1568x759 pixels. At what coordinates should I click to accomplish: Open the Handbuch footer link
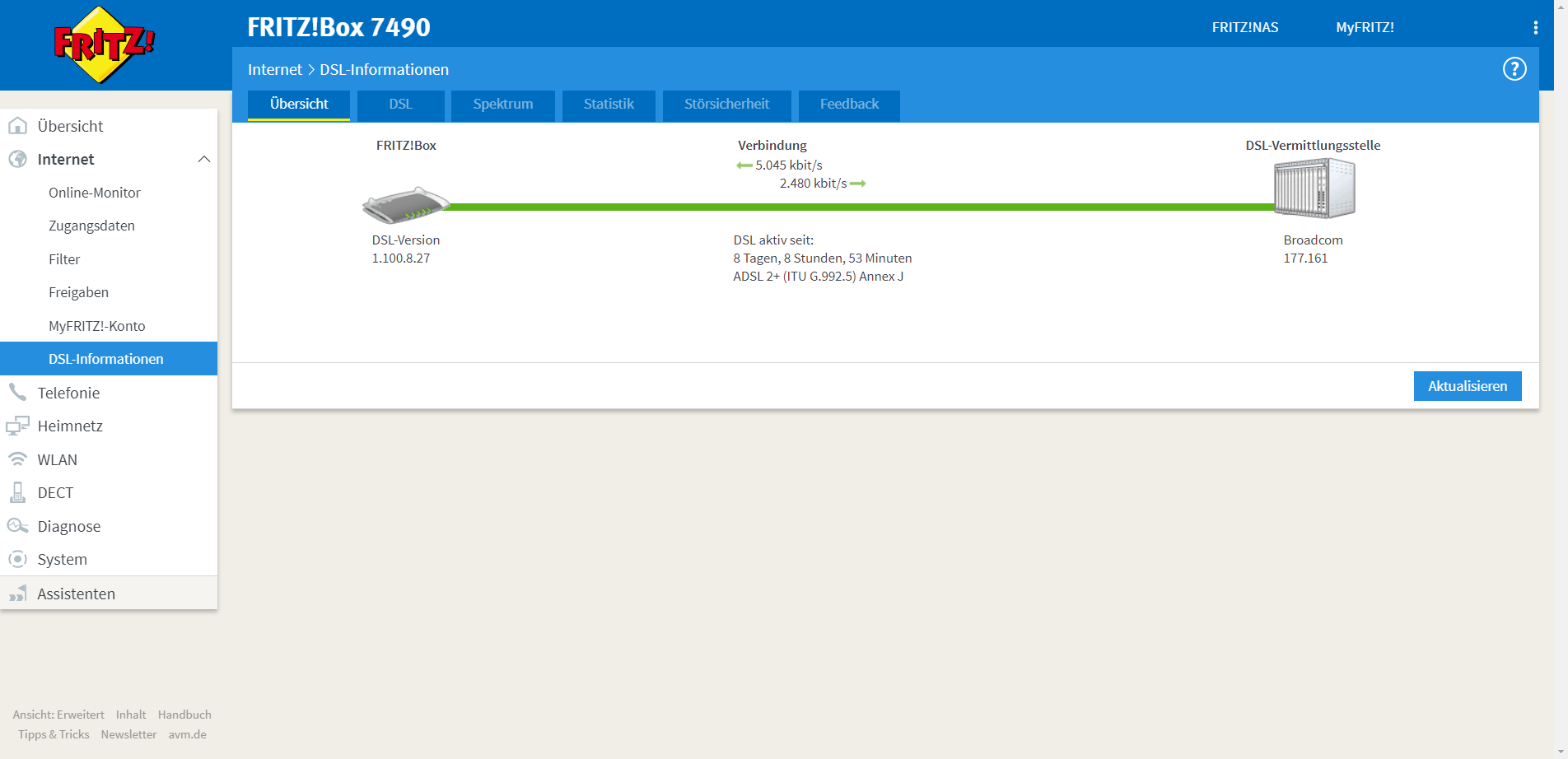(184, 715)
